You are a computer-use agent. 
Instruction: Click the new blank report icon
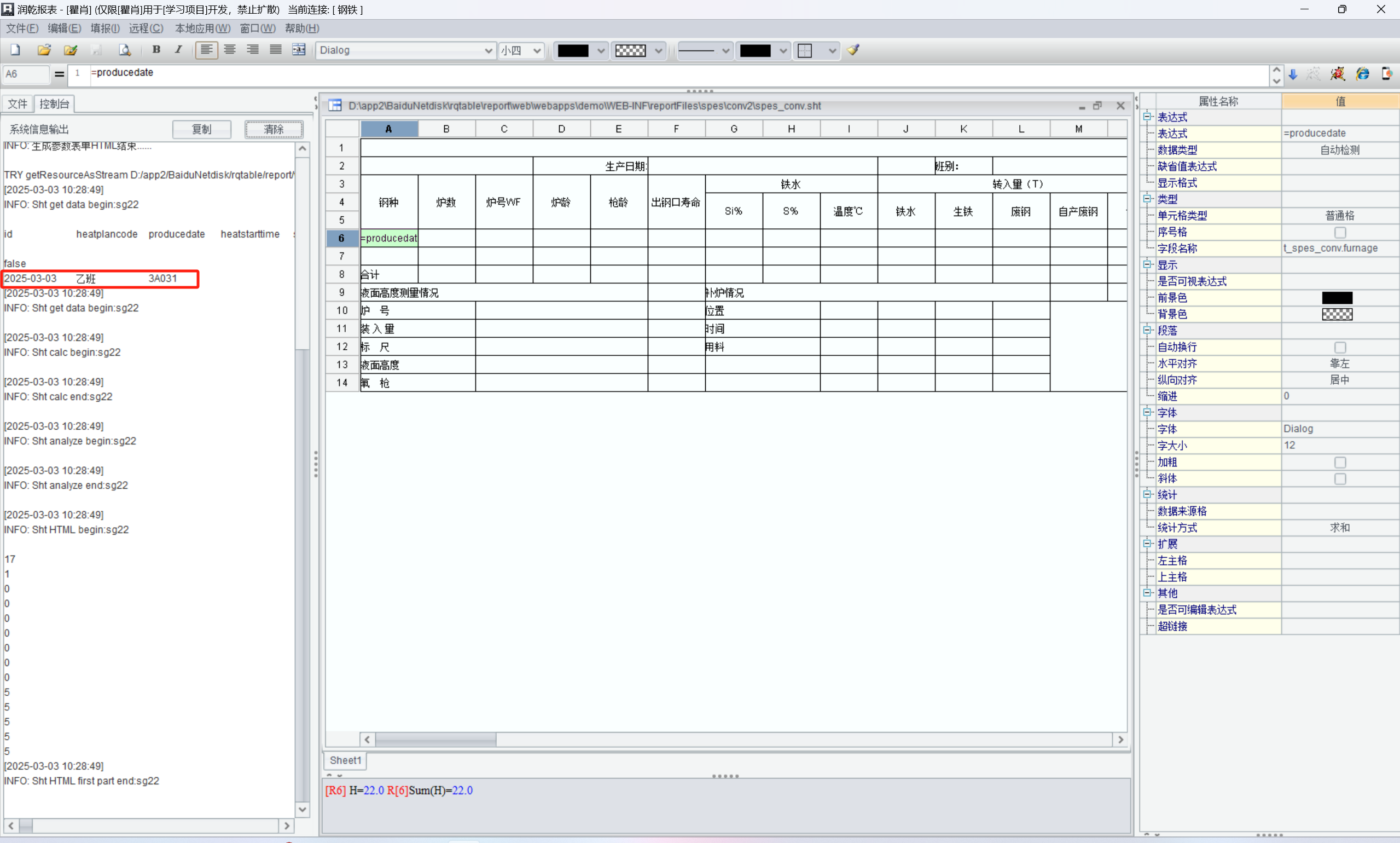click(x=15, y=50)
